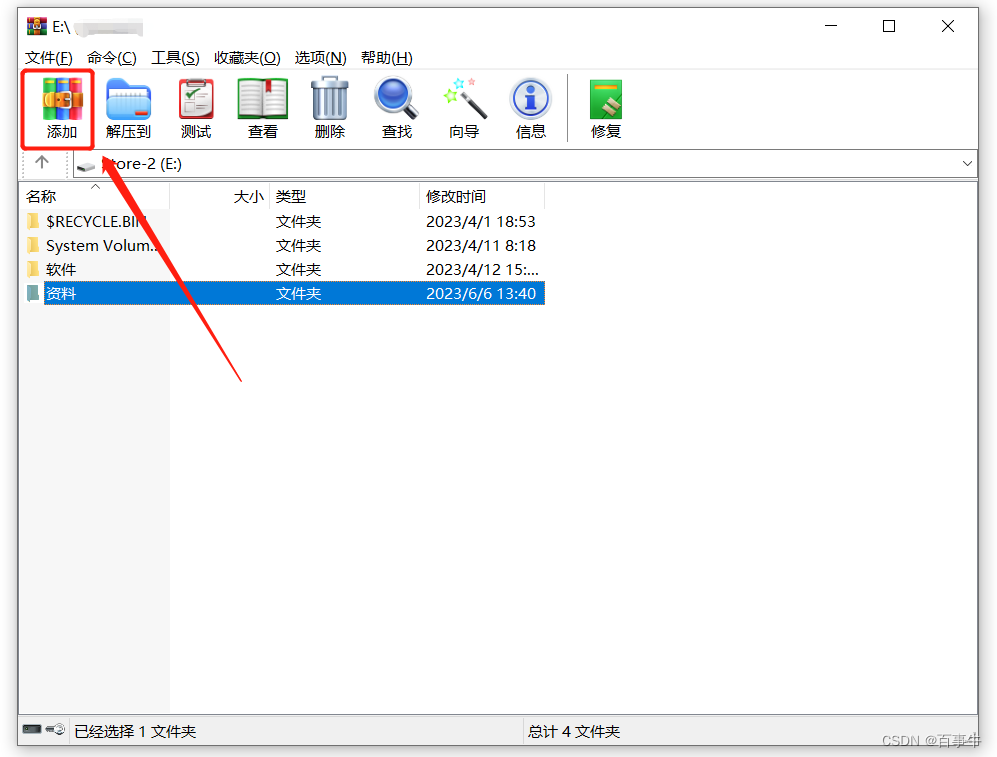
Task: Open the 帮助(H) menu
Action: [387, 58]
